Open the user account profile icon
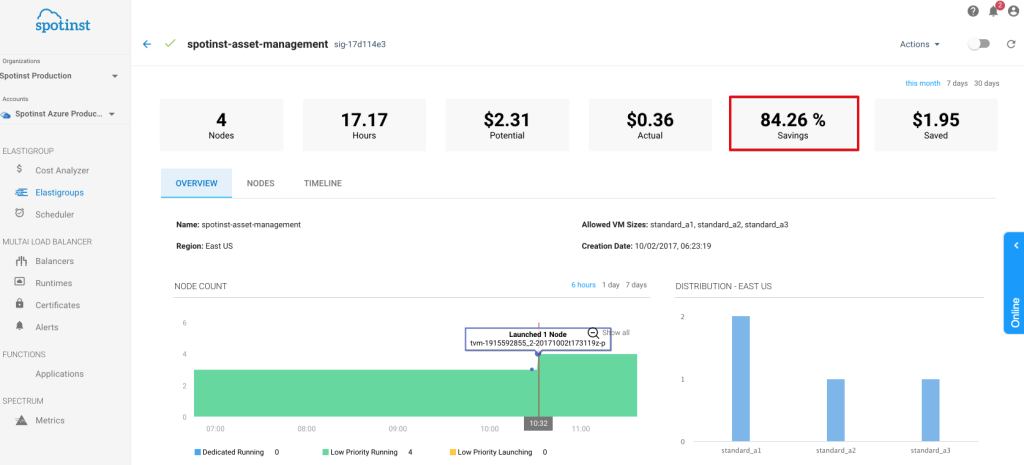1024x465 pixels. coord(1013,11)
